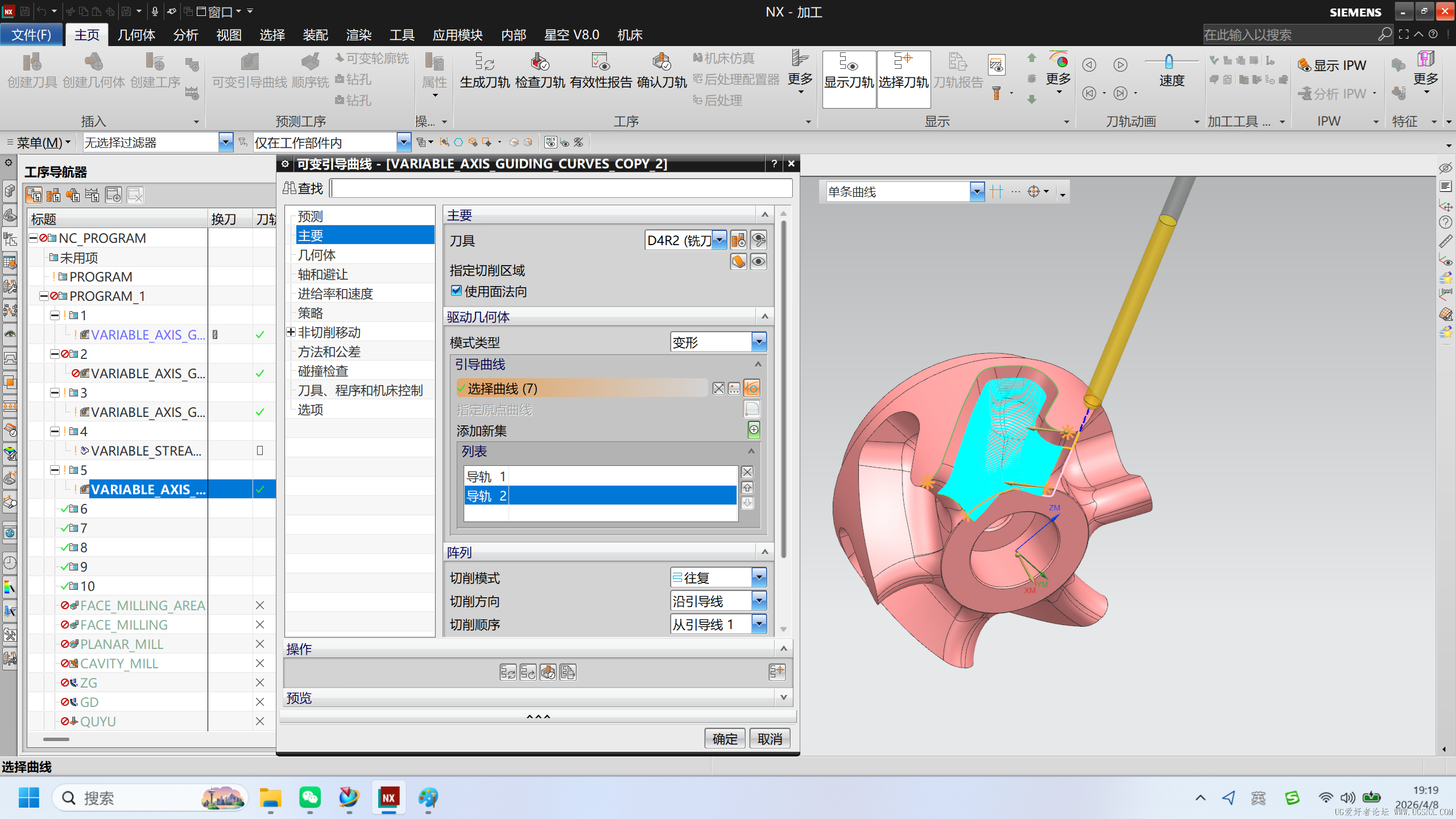
Task: Select 导轨 1 in the list
Action: pos(600,476)
